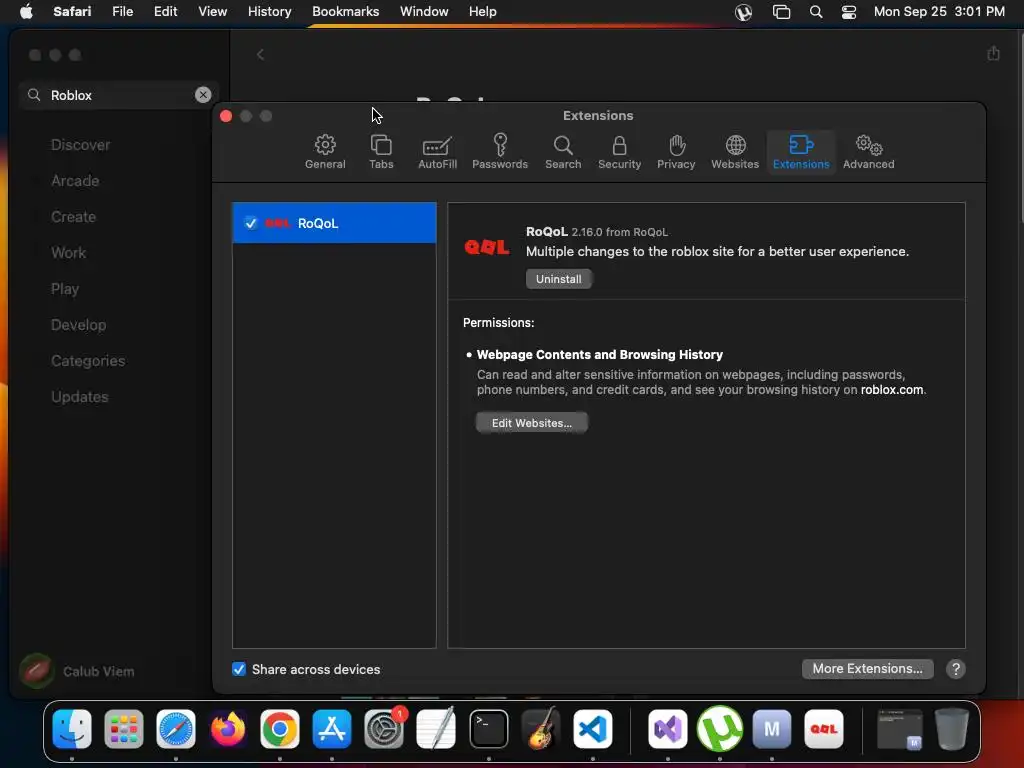
Task: Open the Search preferences pane
Action: click(x=563, y=152)
